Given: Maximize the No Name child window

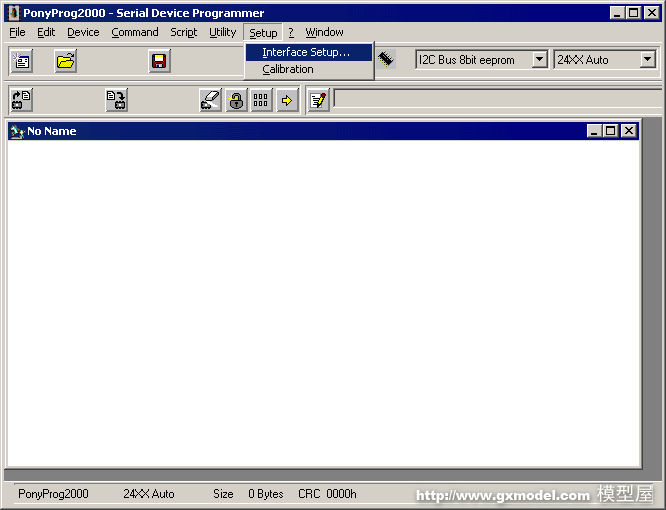Looking at the screenshot, I should (611, 131).
